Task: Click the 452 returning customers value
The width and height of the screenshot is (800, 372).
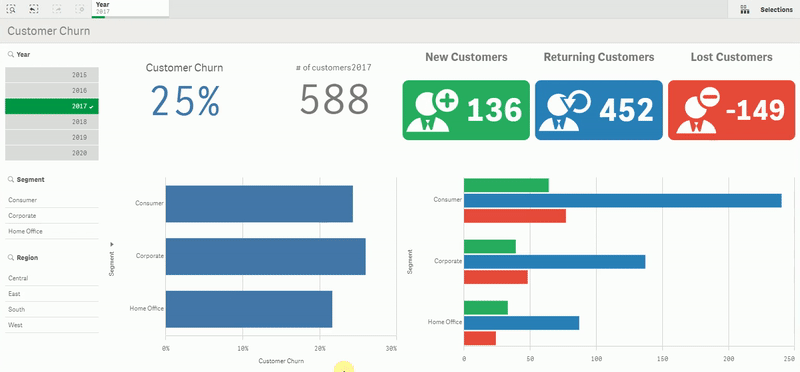Action: pyautogui.click(x=626, y=110)
